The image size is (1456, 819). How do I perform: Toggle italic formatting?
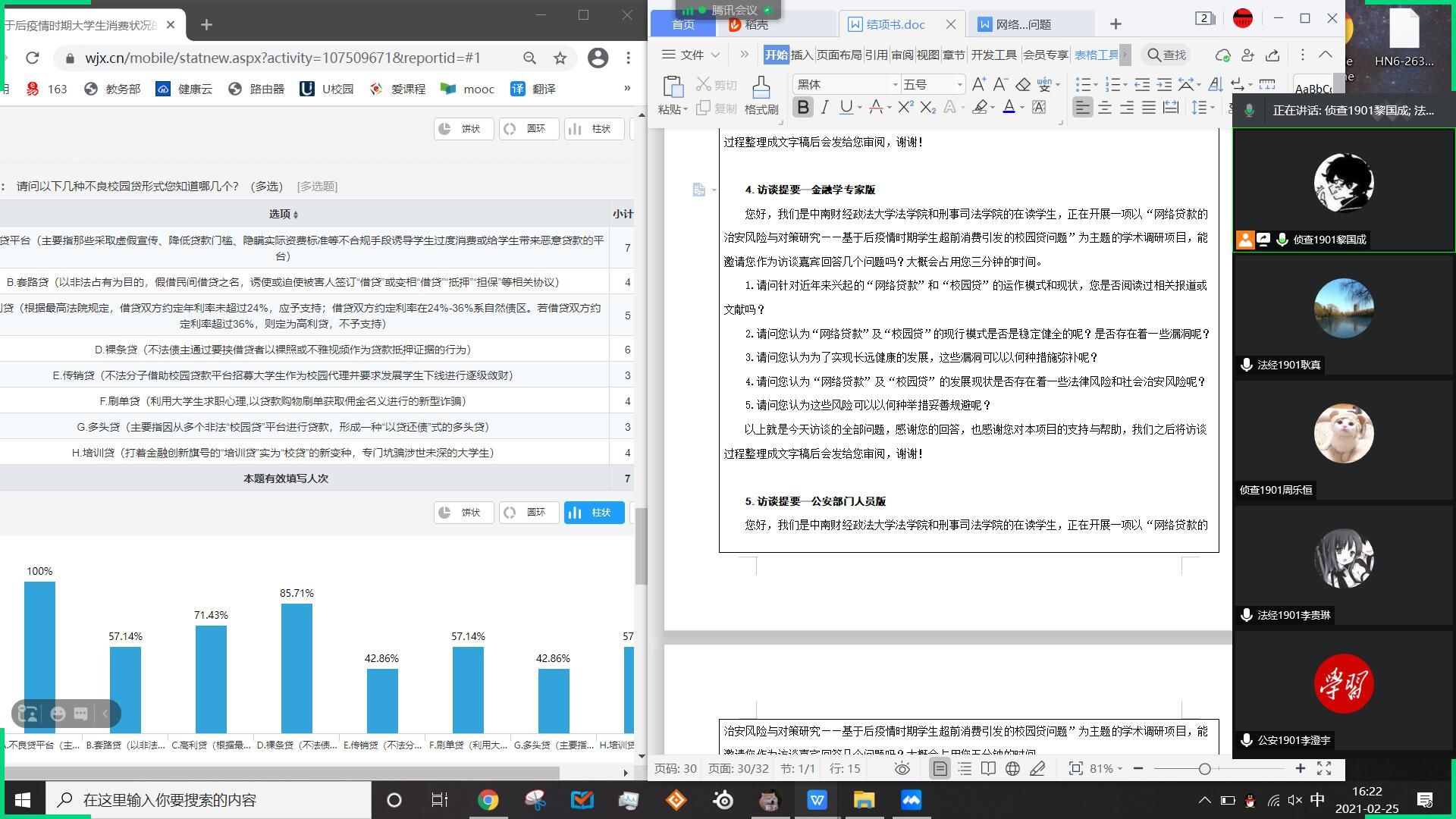(824, 108)
